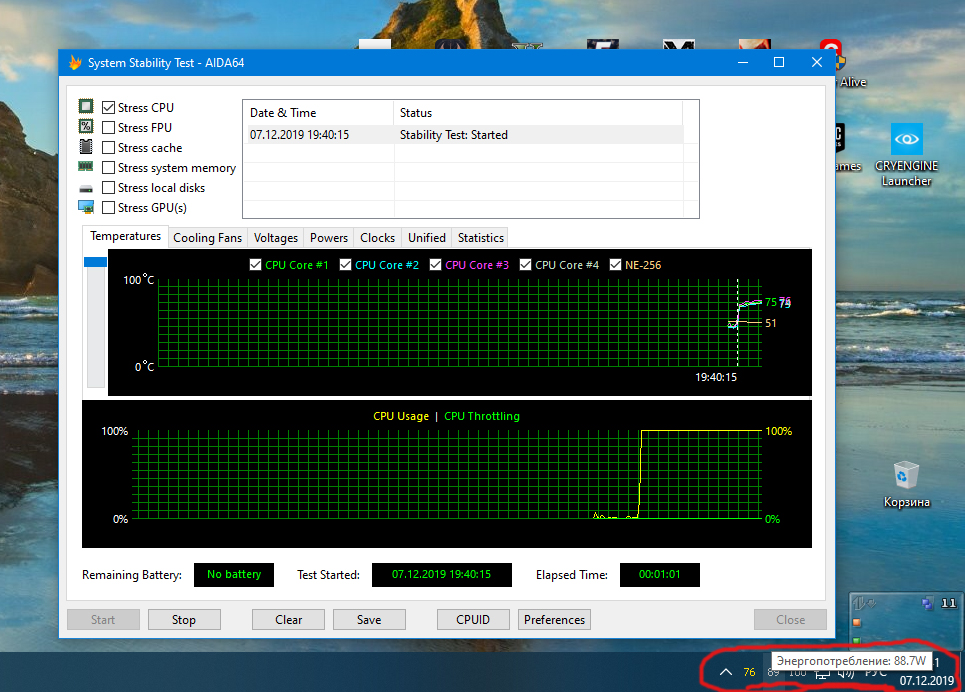Open the Clocks tab
This screenshot has height=692, width=965.
coord(377,238)
